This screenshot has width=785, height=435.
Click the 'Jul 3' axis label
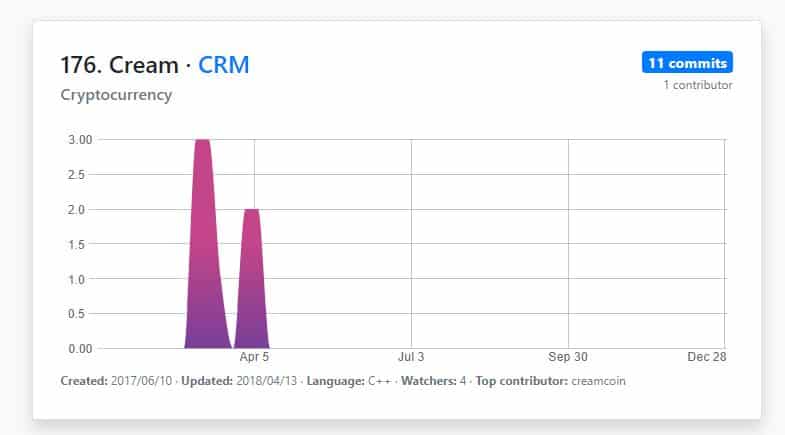coord(411,357)
